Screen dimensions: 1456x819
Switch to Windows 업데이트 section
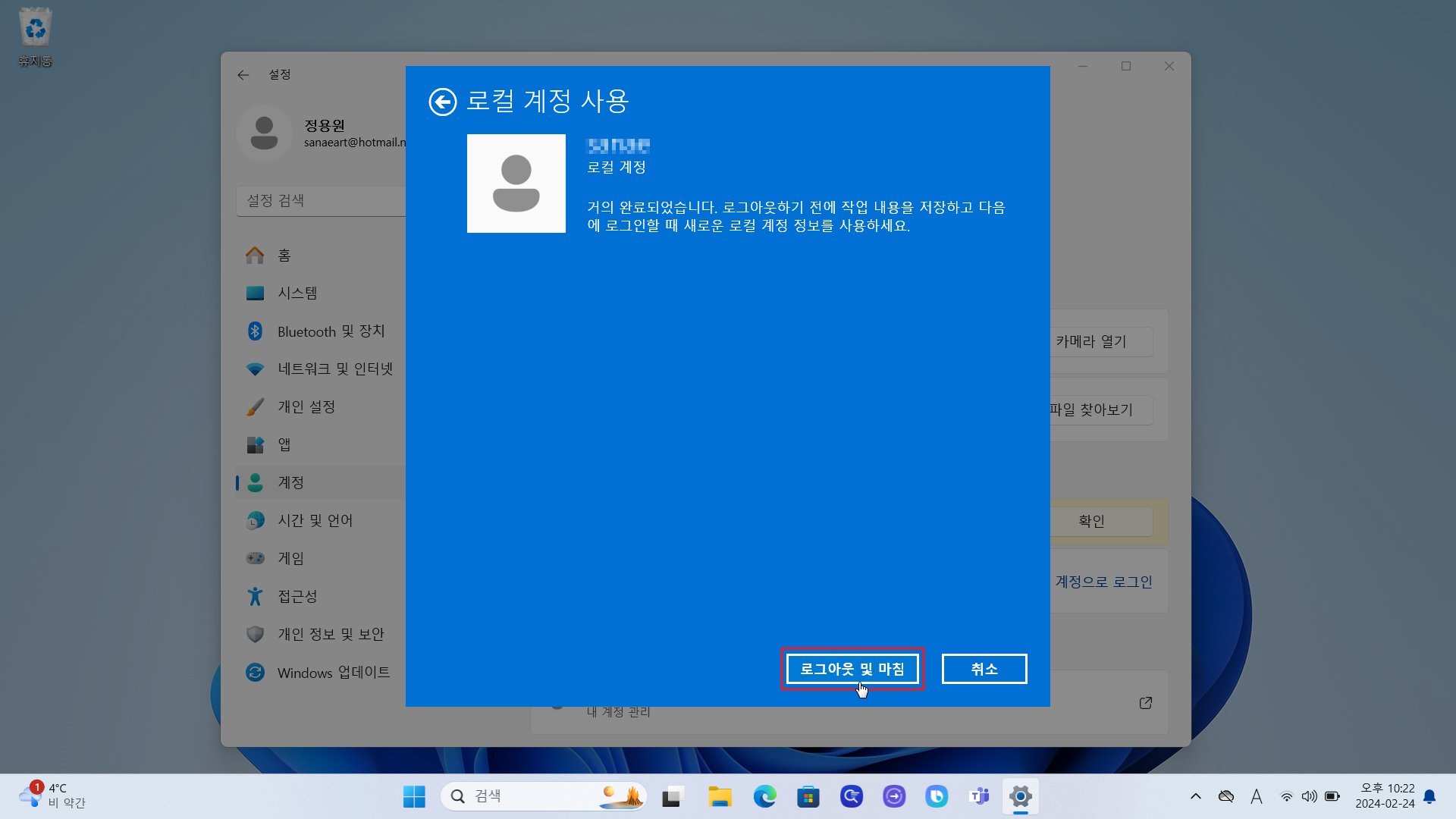point(334,672)
